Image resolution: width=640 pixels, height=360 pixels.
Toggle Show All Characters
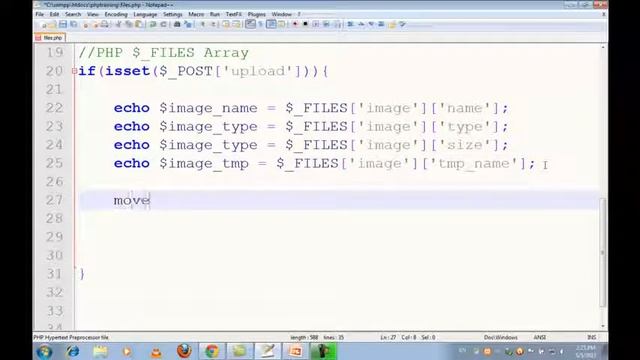click(x=260, y=24)
